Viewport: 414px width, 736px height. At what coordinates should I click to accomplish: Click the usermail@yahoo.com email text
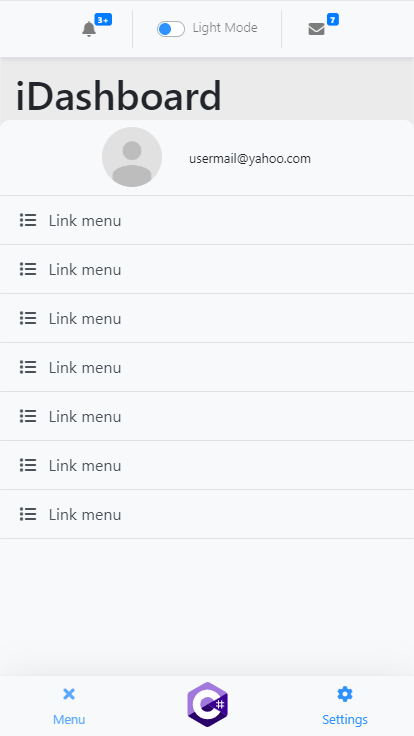[x=250, y=159]
